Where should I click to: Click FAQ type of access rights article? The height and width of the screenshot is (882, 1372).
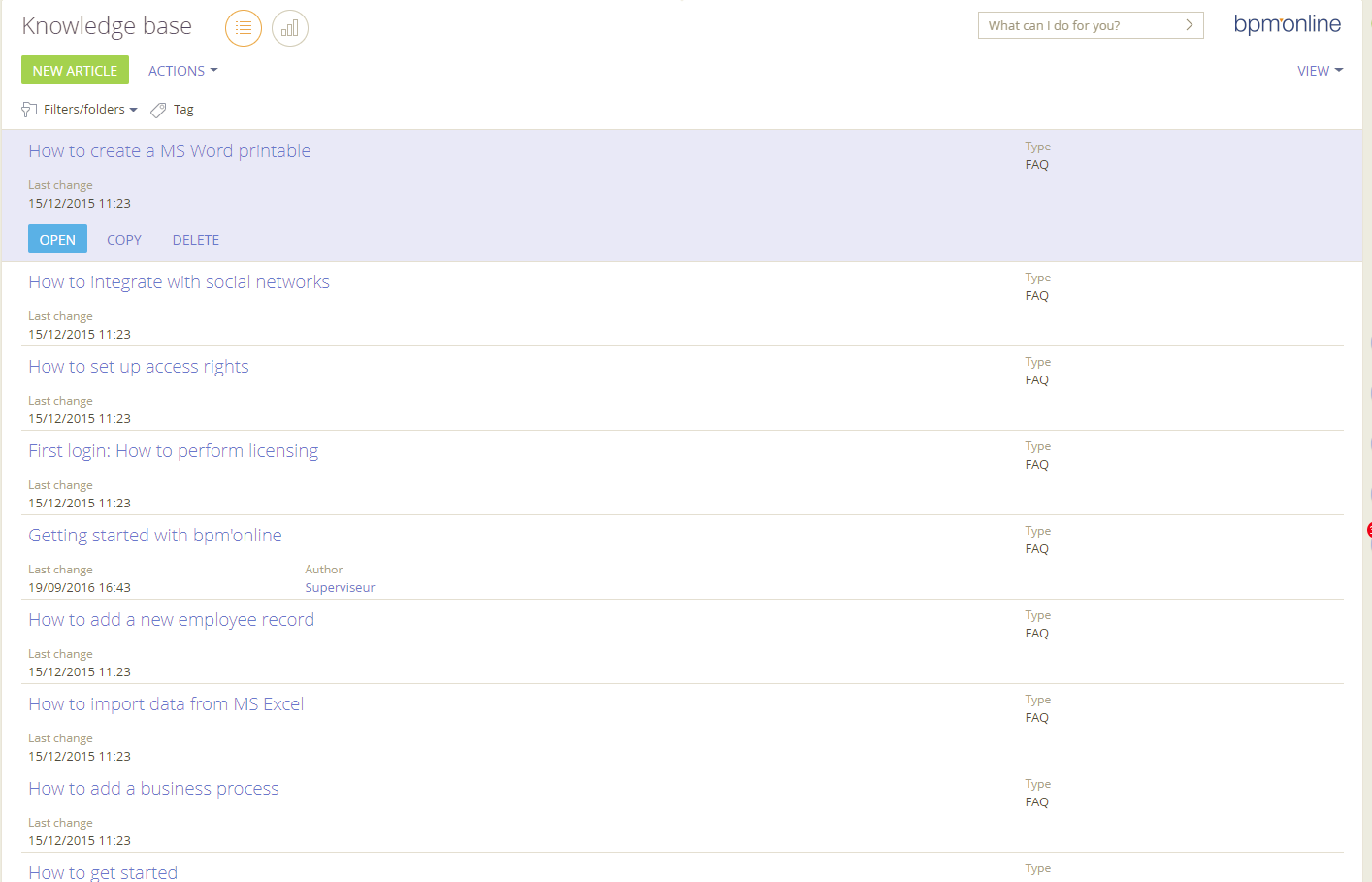coord(1037,380)
